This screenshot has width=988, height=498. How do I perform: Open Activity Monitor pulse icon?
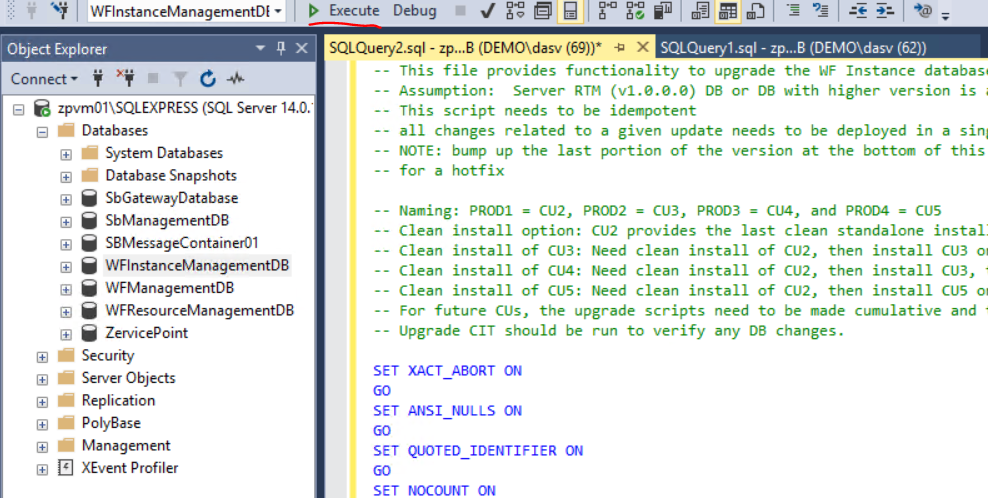(236, 79)
